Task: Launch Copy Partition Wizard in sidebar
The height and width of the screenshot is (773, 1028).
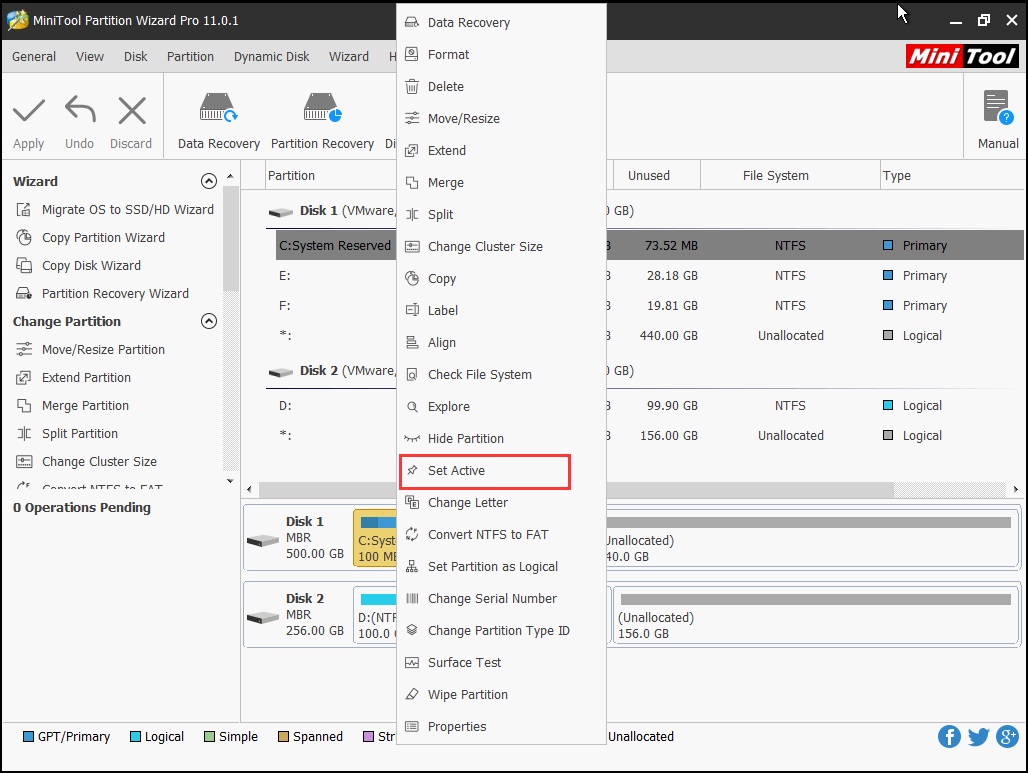Action: click(90, 237)
